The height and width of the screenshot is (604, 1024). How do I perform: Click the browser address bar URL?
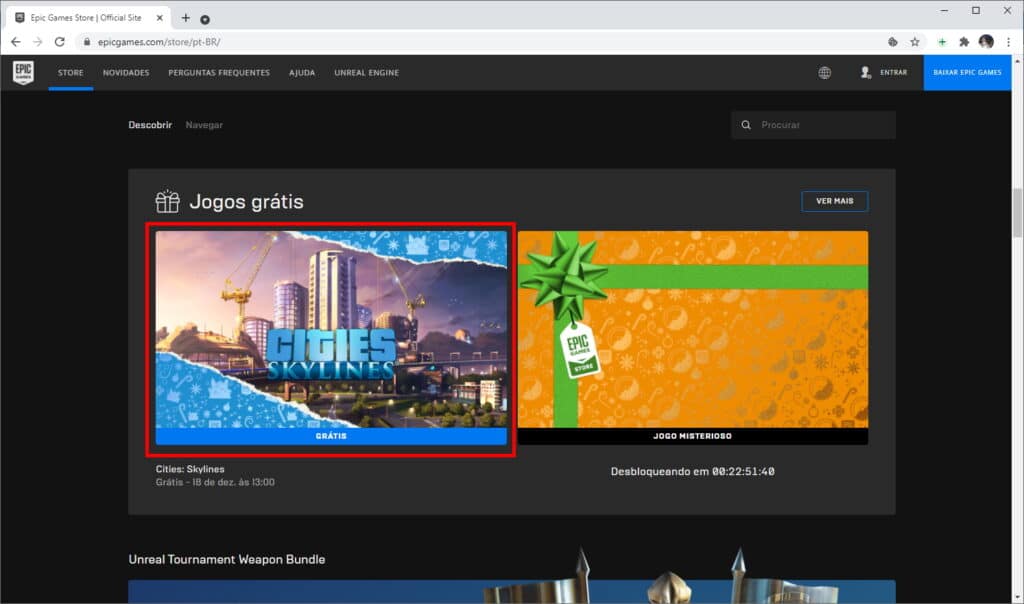coord(159,42)
